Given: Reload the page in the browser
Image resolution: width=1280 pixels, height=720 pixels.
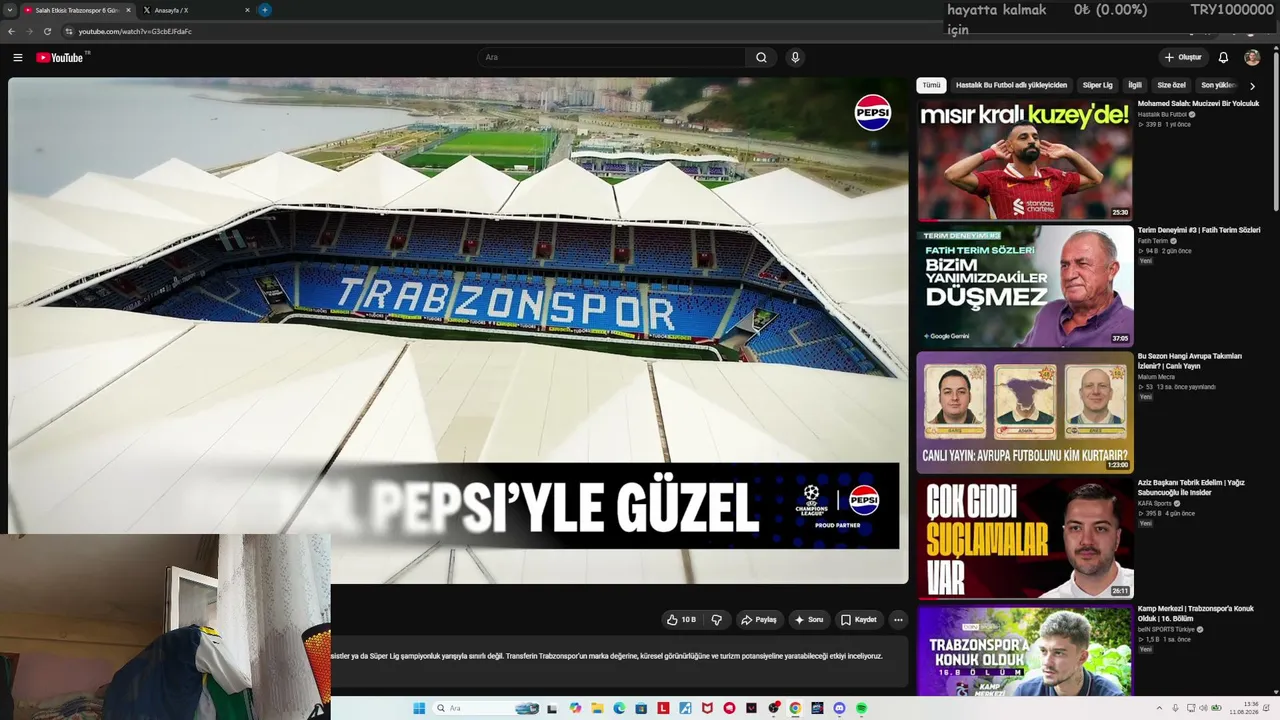Looking at the screenshot, I should click(x=47, y=31).
